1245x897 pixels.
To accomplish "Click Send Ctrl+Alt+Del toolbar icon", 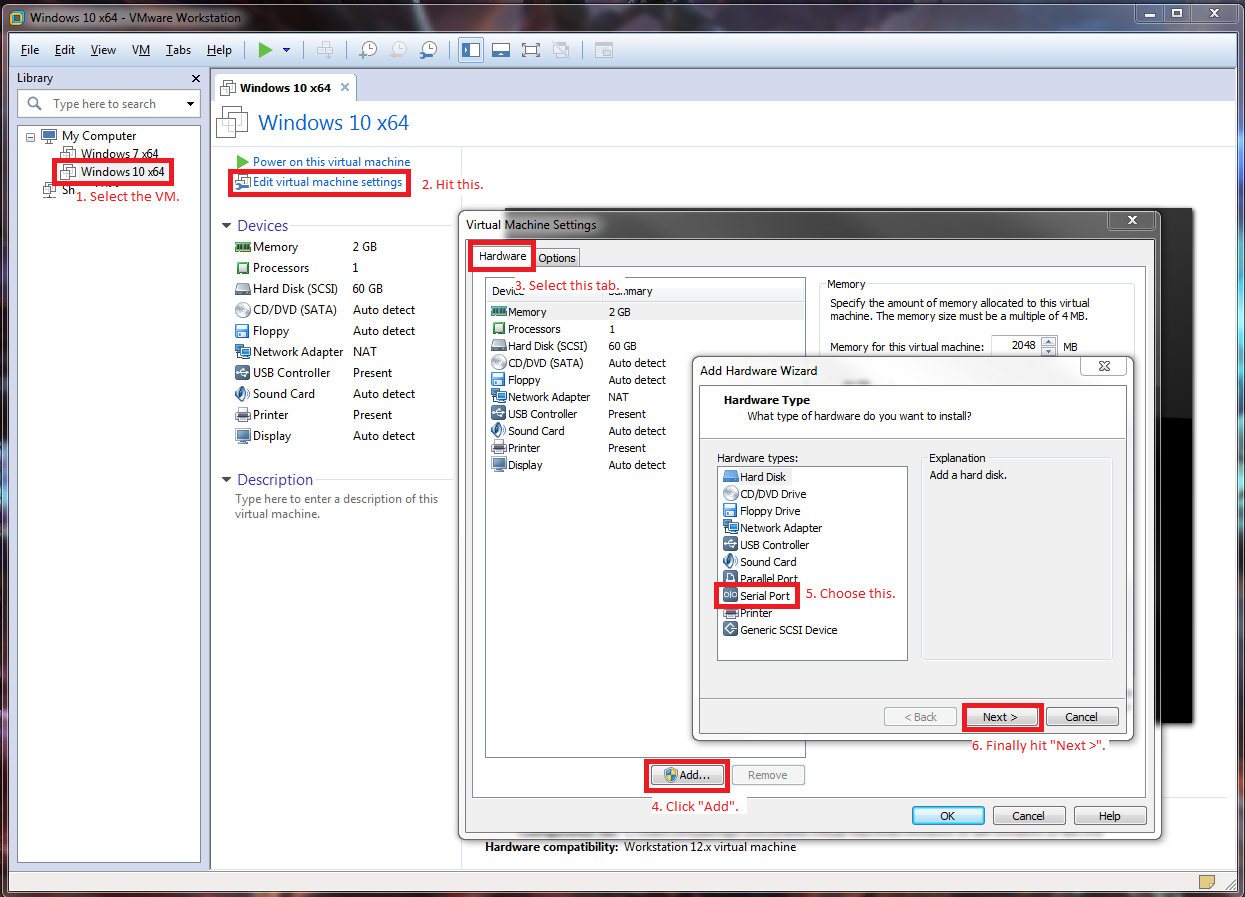I will coord(324,49).
